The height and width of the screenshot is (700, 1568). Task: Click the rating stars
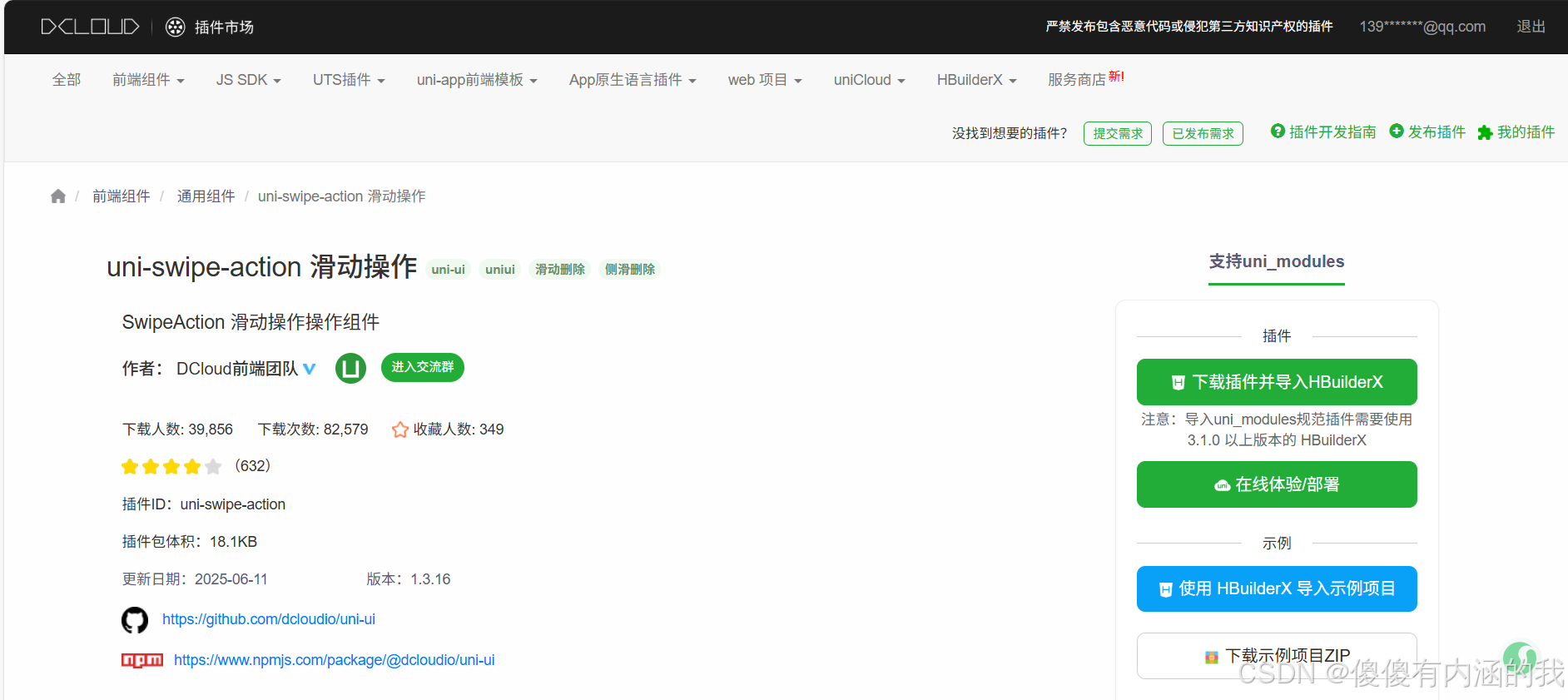(x=171, y=466)
